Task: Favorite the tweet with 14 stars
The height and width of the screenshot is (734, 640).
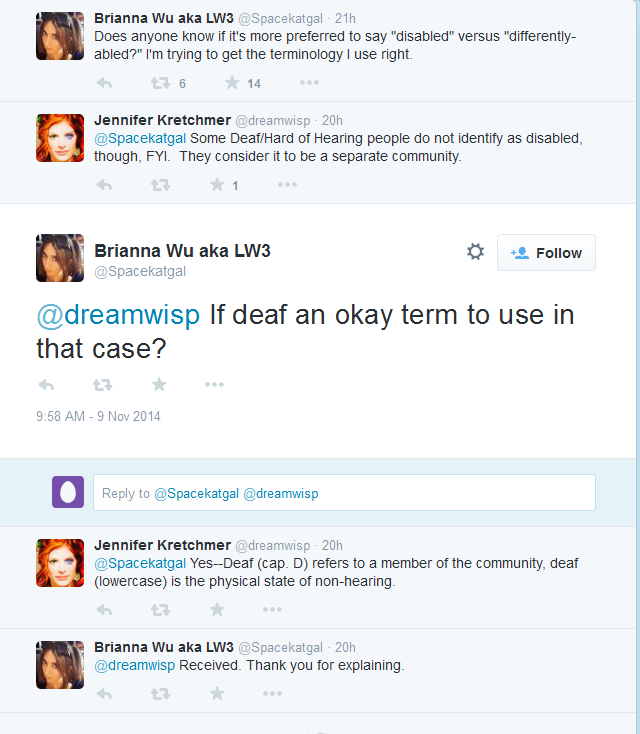Action: (232, 83)
